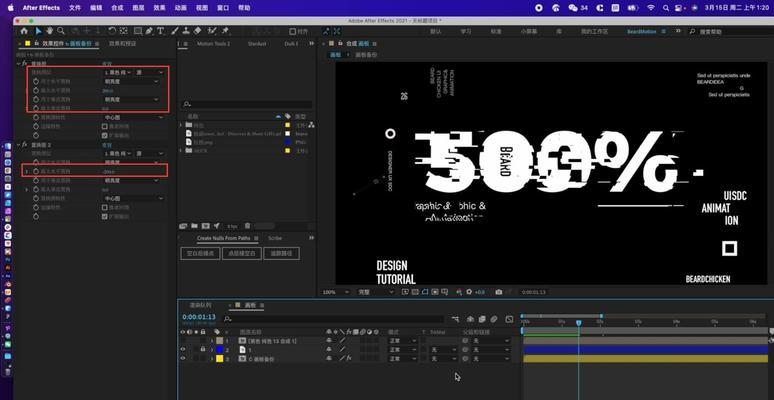Collapse the second displacement map effect
774x400 pixels.
pyautogui.click(x=19, y=145)
